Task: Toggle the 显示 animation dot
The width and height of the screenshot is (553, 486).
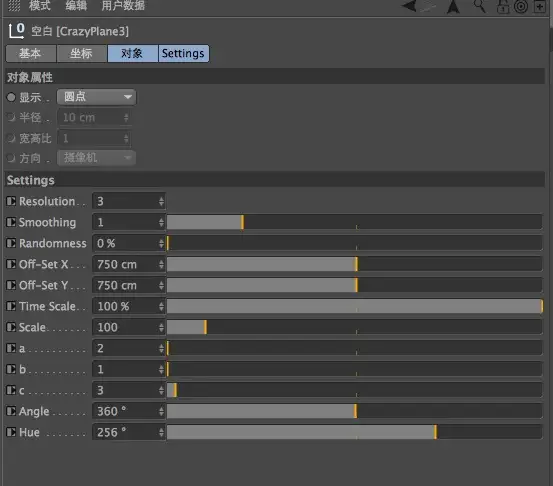Action: point(11,97)
